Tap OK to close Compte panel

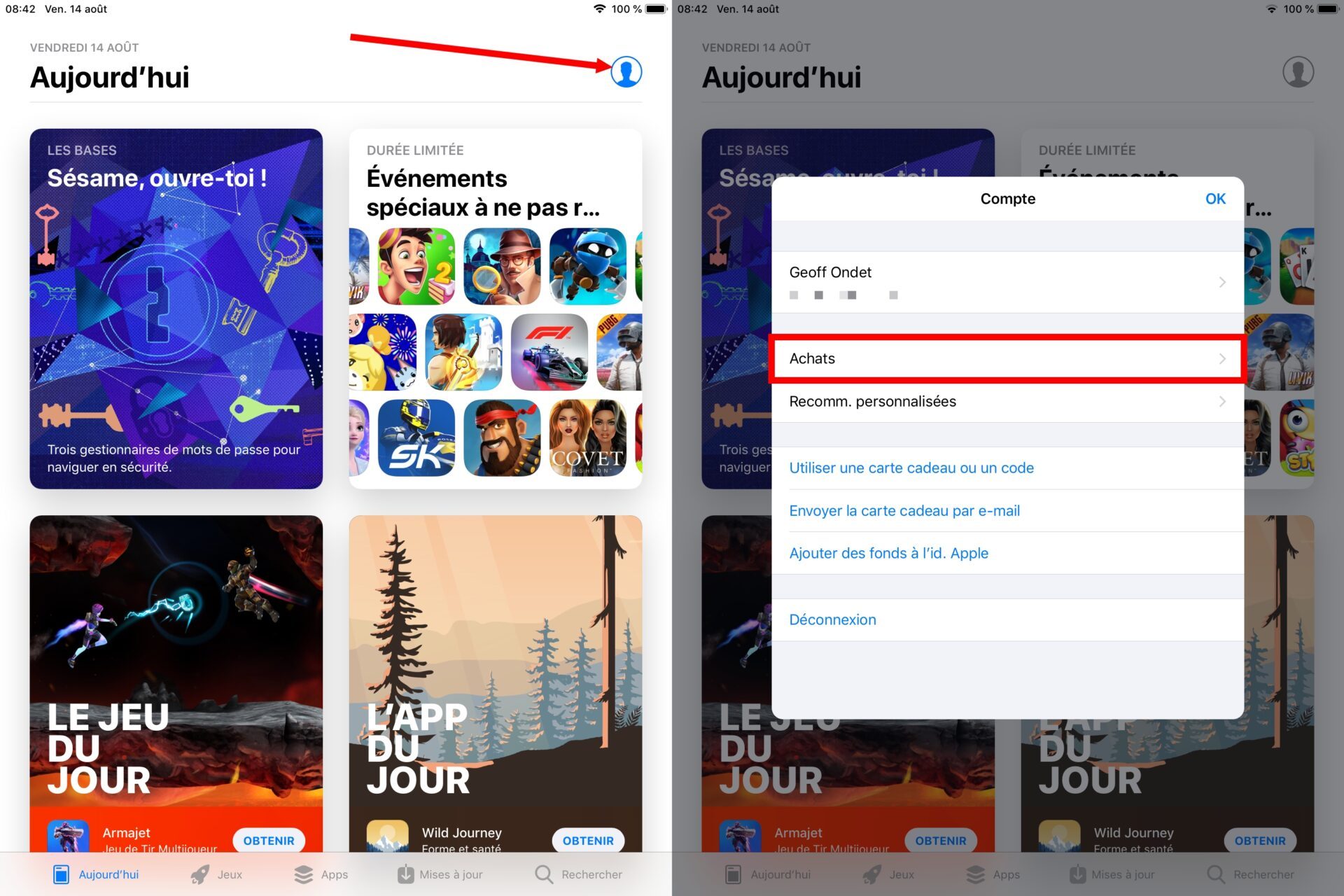pyautogui.click(x=1215, y=199)
